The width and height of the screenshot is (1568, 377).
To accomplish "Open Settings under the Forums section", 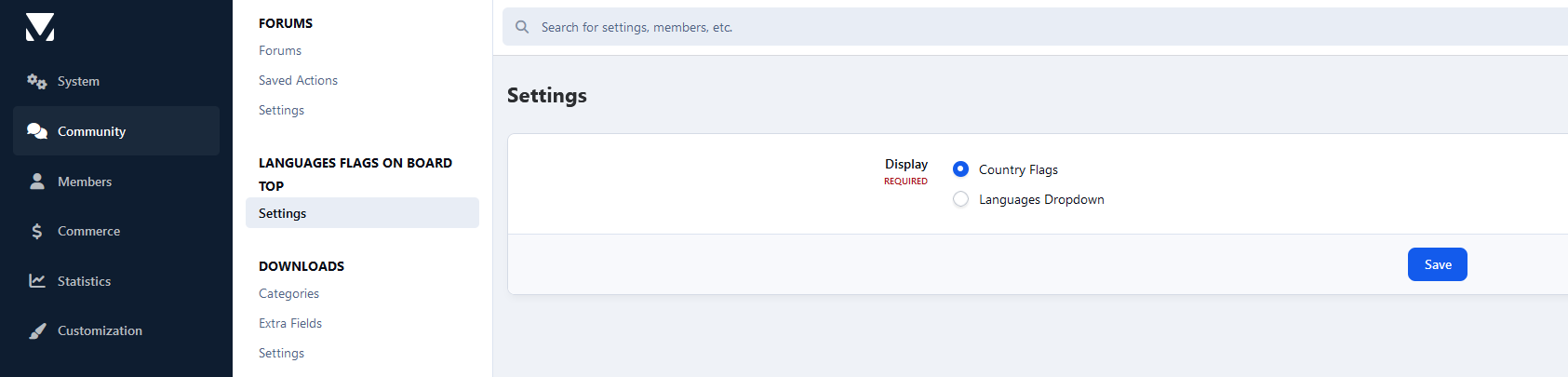I will pyautogui.click(x=281, y=110).
